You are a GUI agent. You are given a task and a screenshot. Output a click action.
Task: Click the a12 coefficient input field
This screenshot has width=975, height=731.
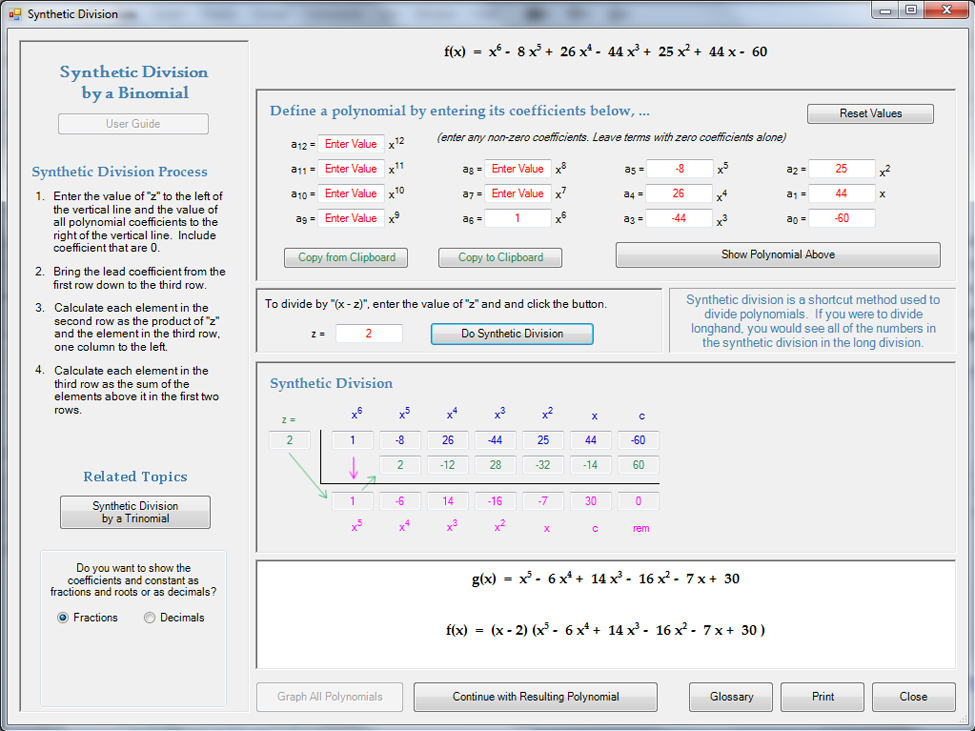pyautogui.click(x=351, y=144)
